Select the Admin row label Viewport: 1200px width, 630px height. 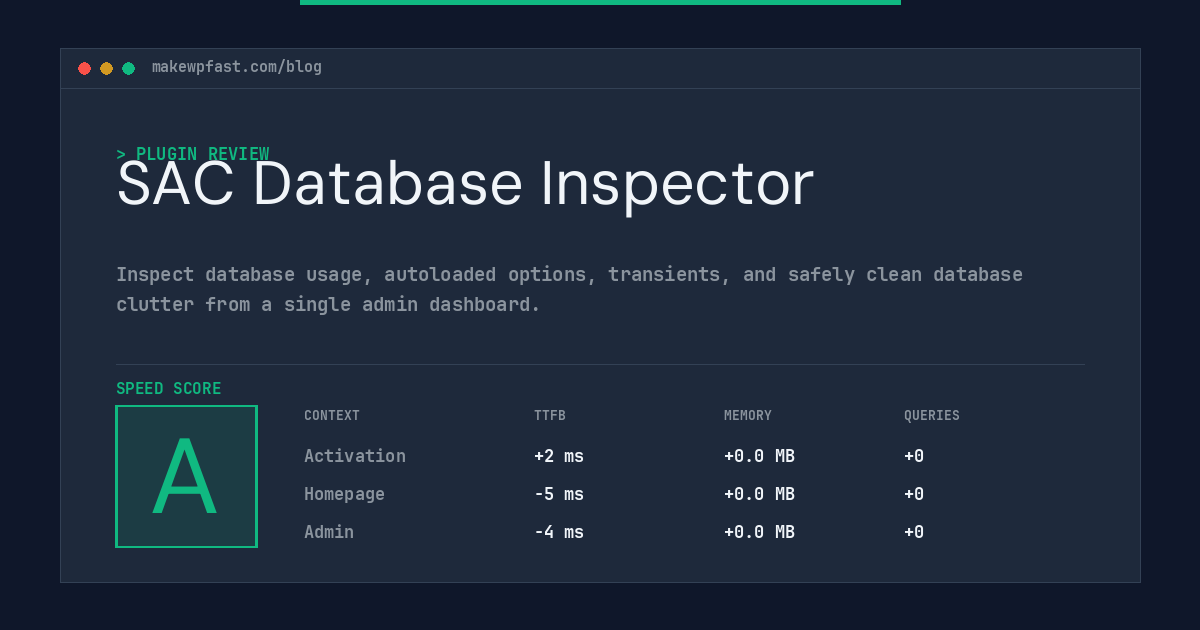click(329, 532)
